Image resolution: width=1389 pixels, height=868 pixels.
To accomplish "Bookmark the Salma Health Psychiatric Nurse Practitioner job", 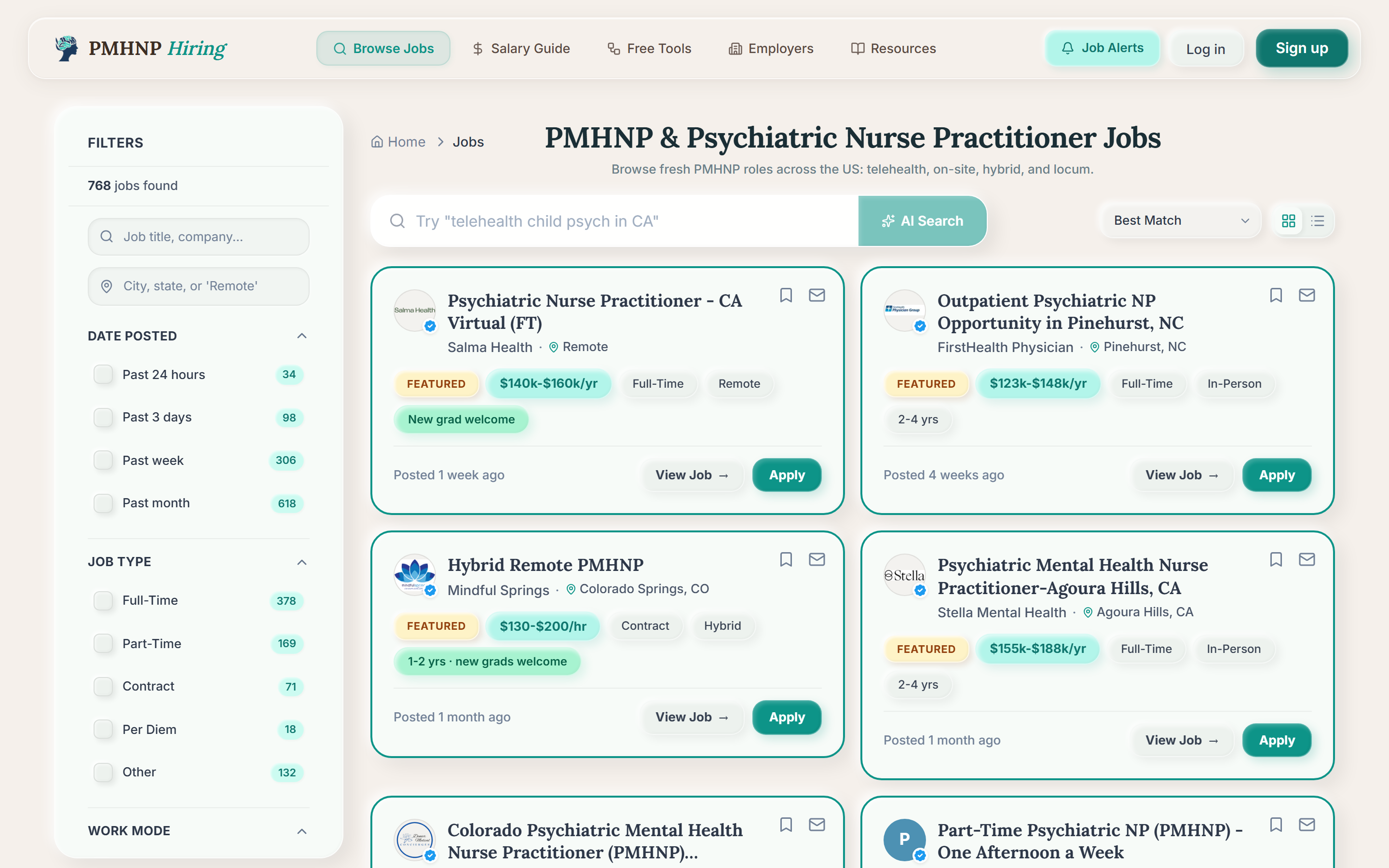I will pyautogui.click(x=786, y=295).
